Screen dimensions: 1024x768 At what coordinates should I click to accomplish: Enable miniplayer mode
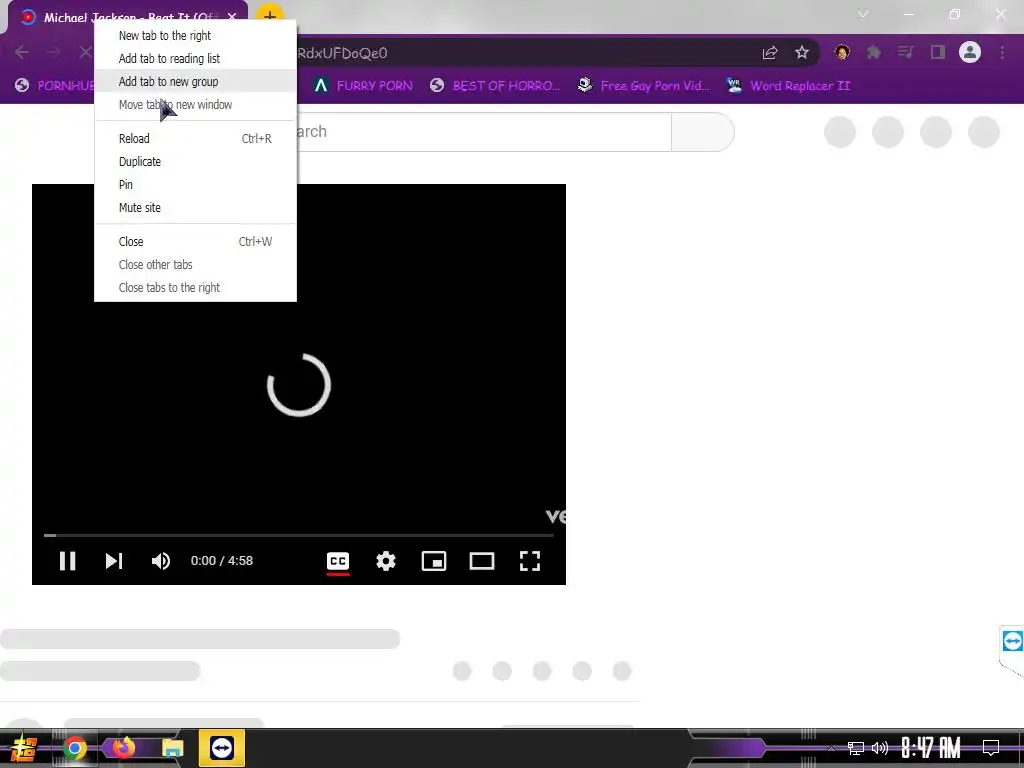pos(434,561)
